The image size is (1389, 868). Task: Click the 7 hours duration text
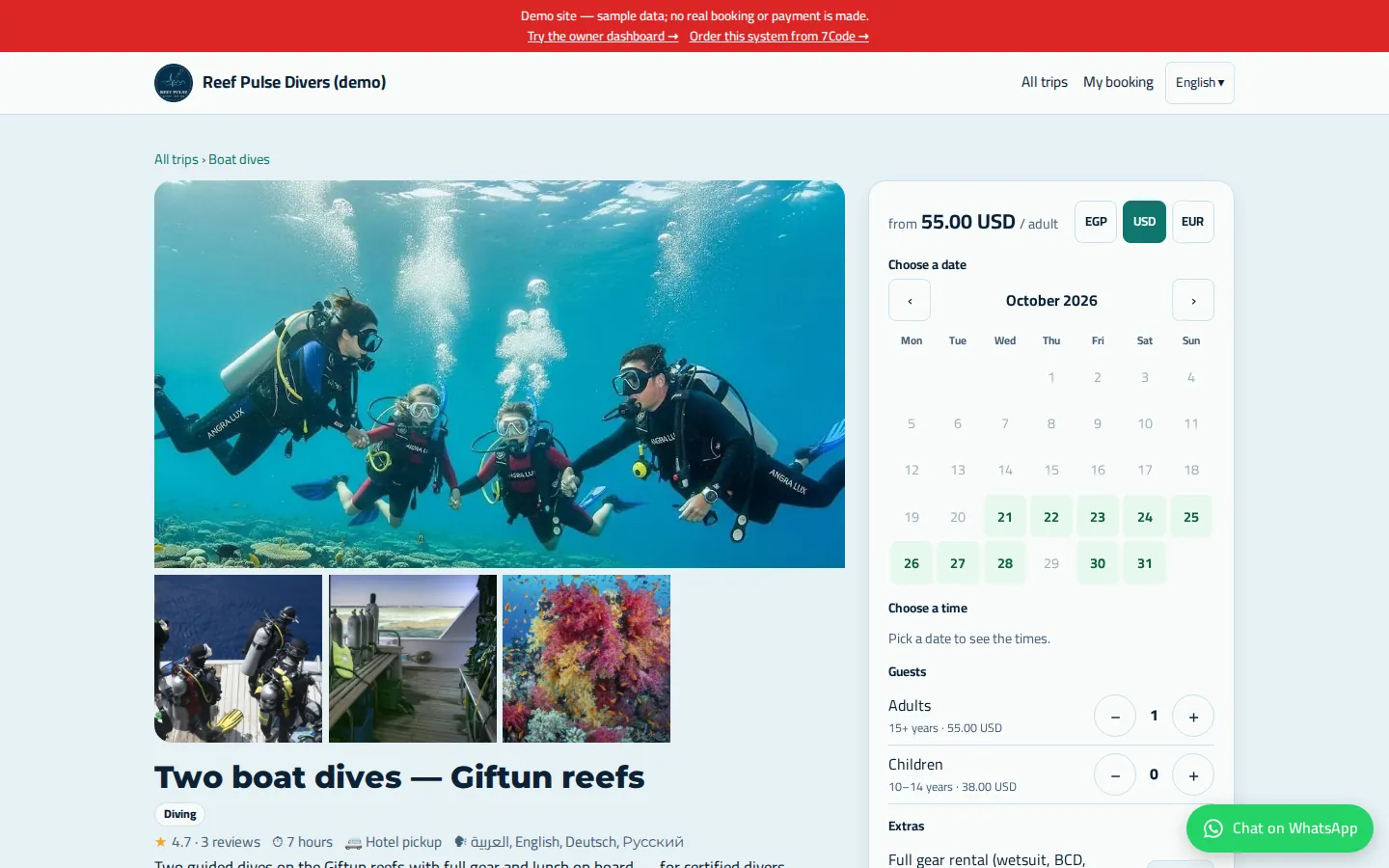(302, 842)
